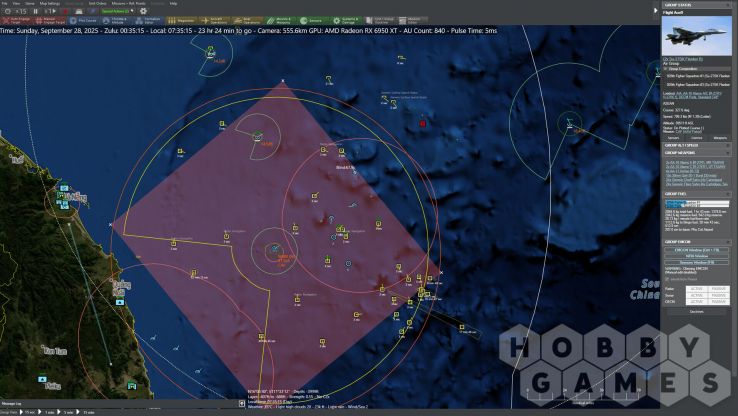Click the EMCON Window button
Screen dimensions: 738x416
697,250
